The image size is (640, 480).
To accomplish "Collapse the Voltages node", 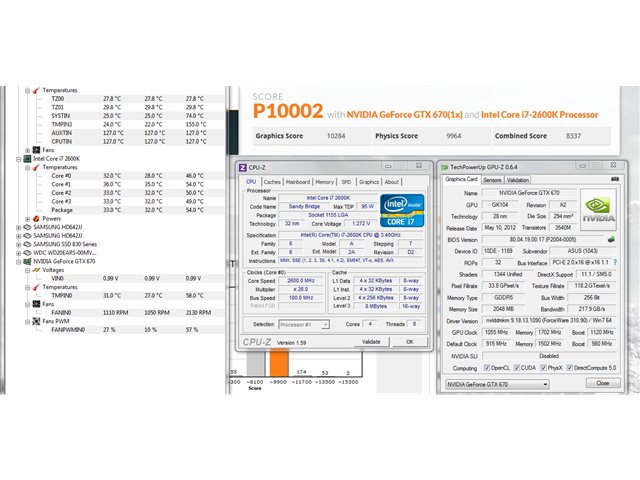I will [x=27, y=270].
